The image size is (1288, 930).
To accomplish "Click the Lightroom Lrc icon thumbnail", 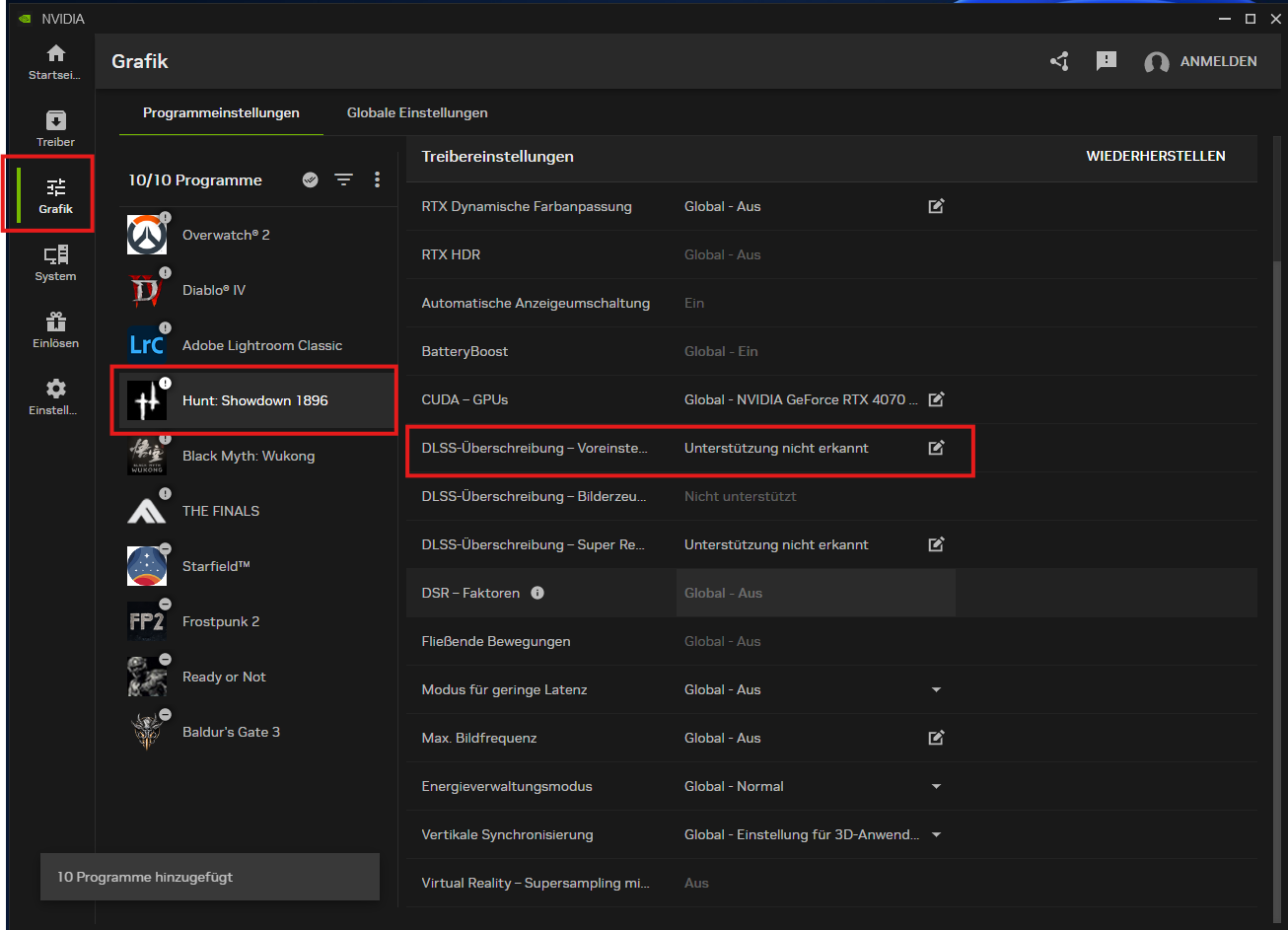I will click(x=147, y=345).
